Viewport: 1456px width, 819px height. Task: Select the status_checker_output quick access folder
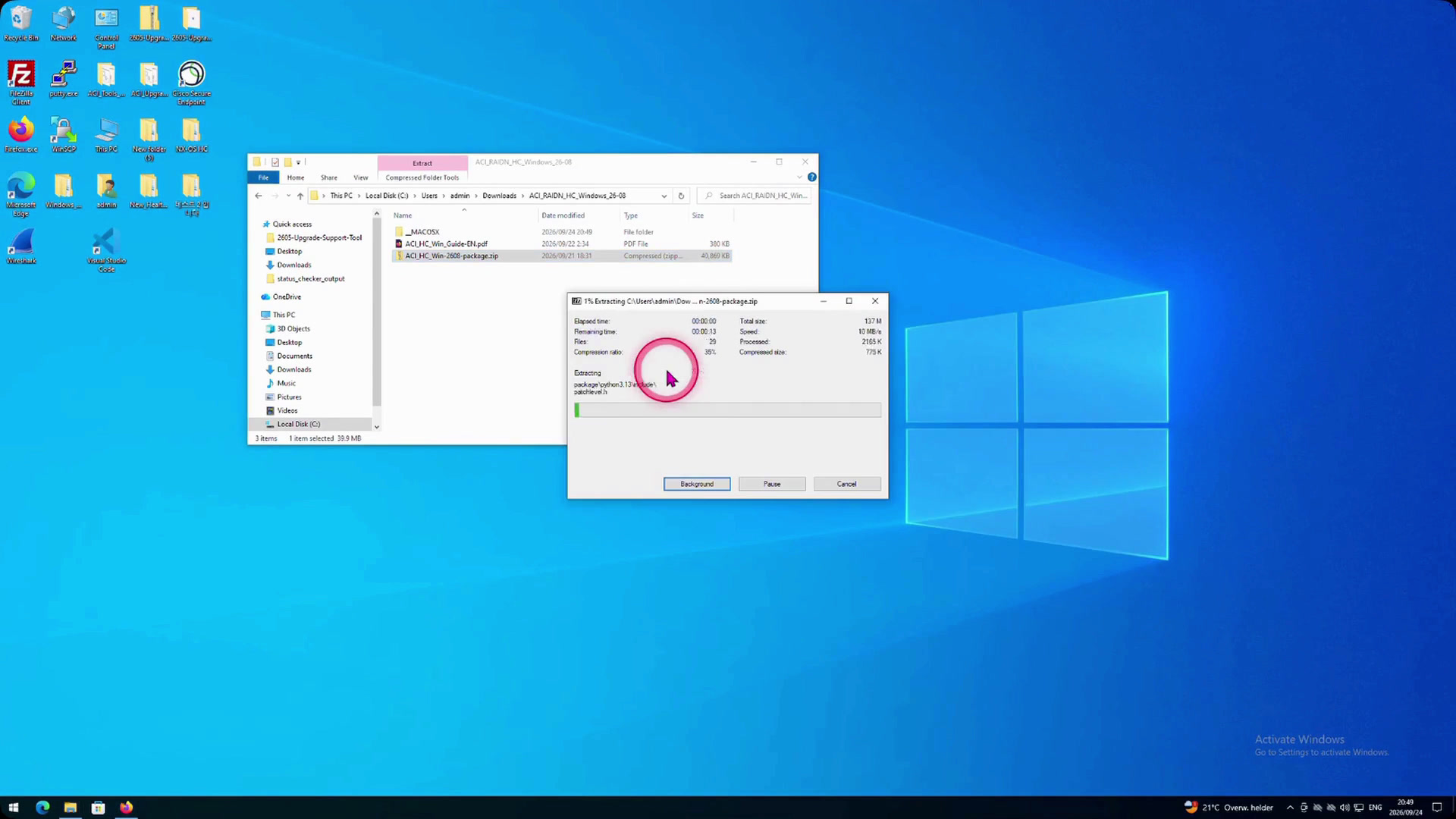(x=311, y=279)
